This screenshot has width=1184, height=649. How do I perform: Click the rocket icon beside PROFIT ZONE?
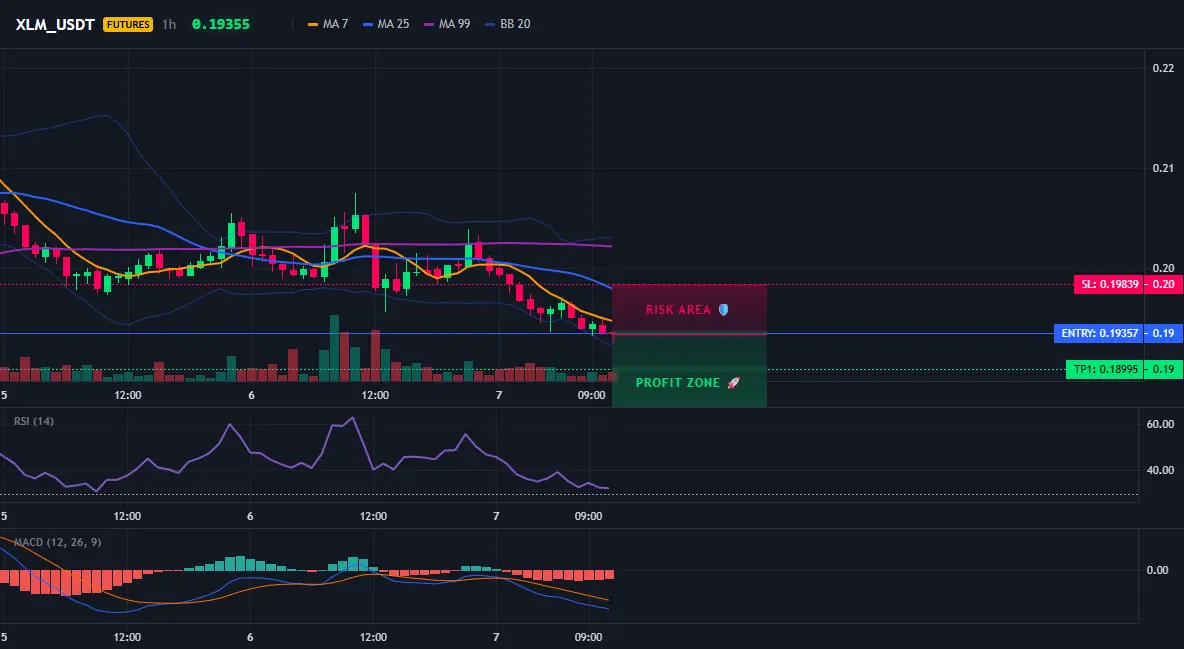733,383
